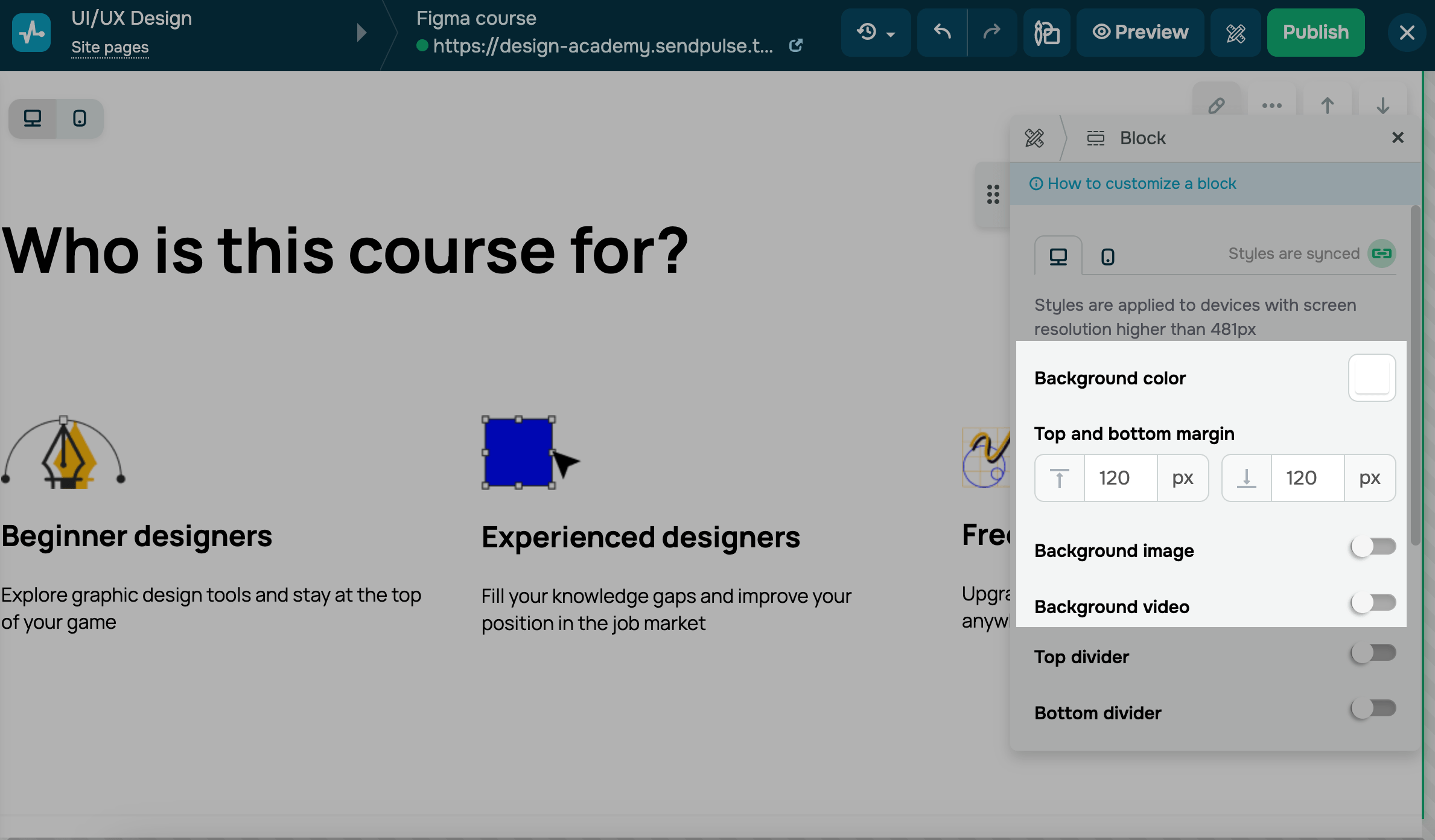
Task: Click the drag handle dots icon
Action: coord(993,194)
